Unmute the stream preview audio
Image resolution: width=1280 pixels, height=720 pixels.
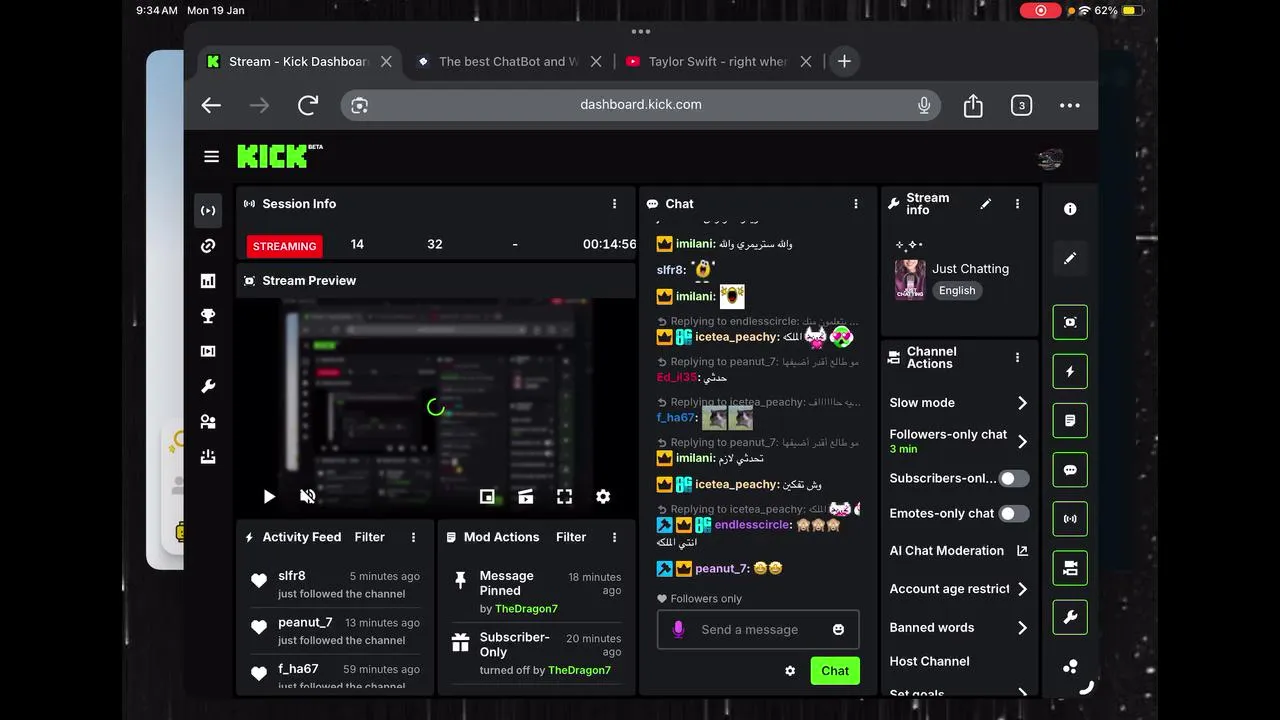pos(308,496)
